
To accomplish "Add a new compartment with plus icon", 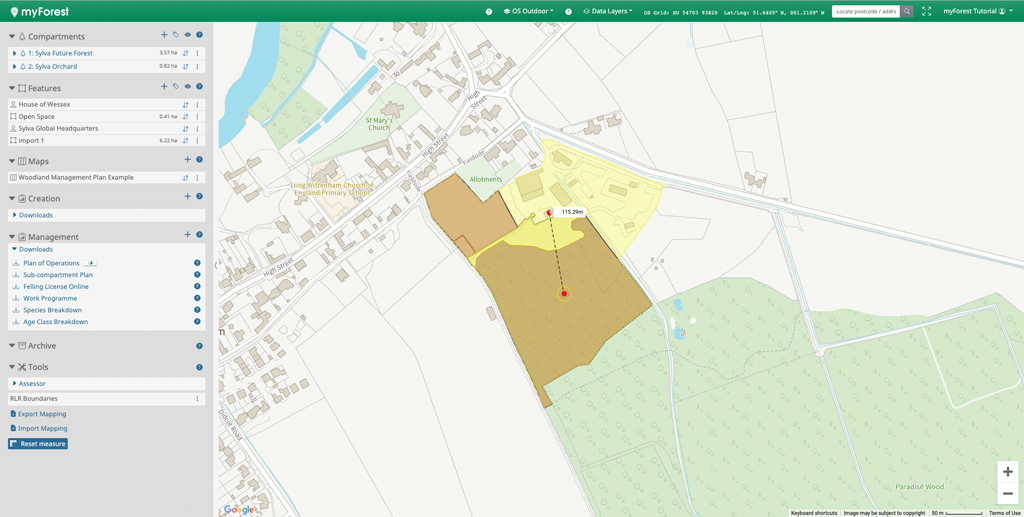I will [164, 35].
